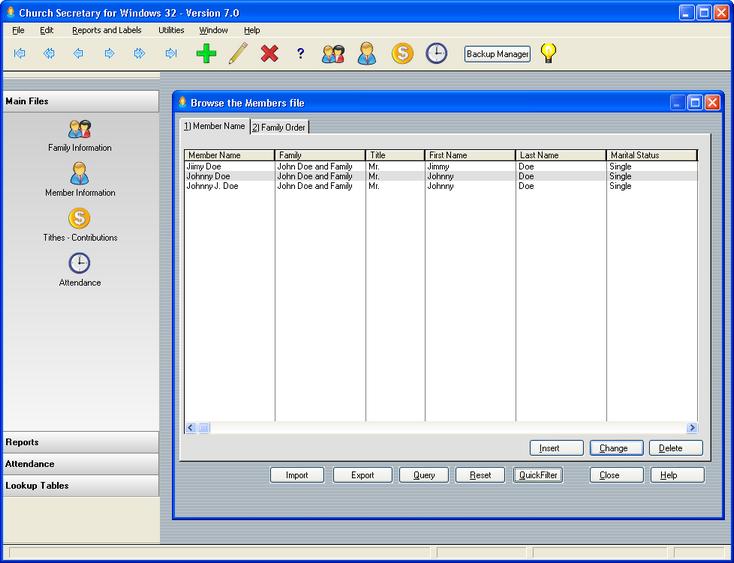This screenshot has height=563, width=734.
Task: Open families via toolbar two-people icon
Action: [x=333, y=54]
